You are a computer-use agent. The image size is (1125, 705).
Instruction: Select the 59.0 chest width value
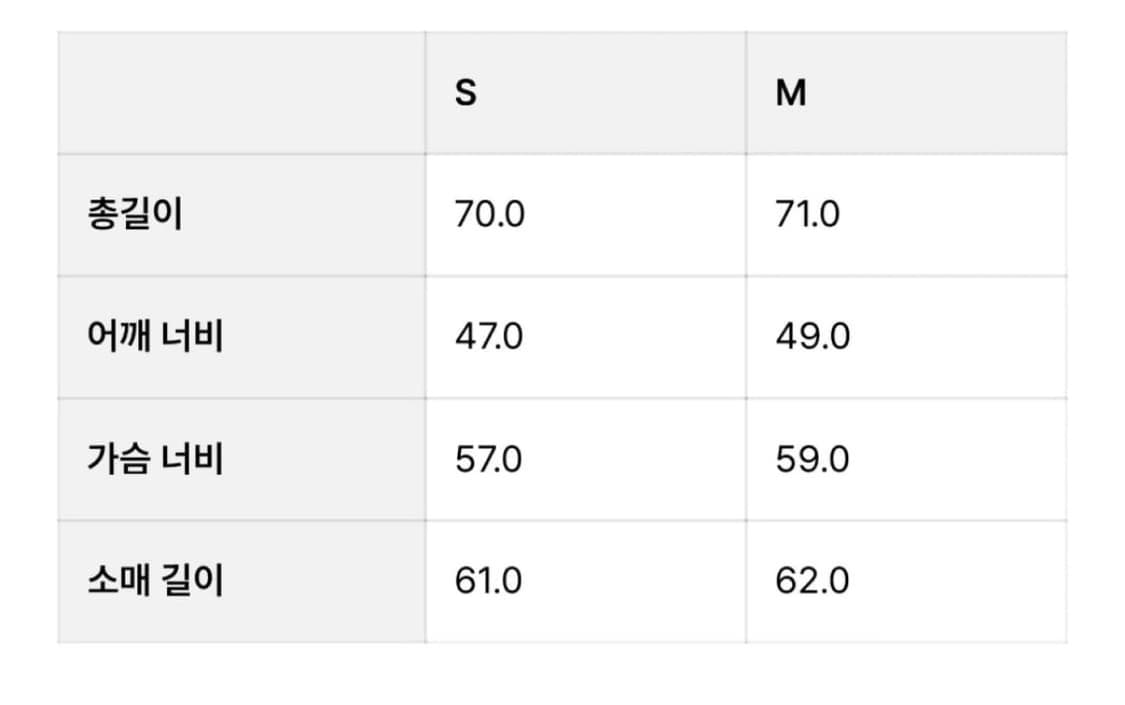(812, 459)
